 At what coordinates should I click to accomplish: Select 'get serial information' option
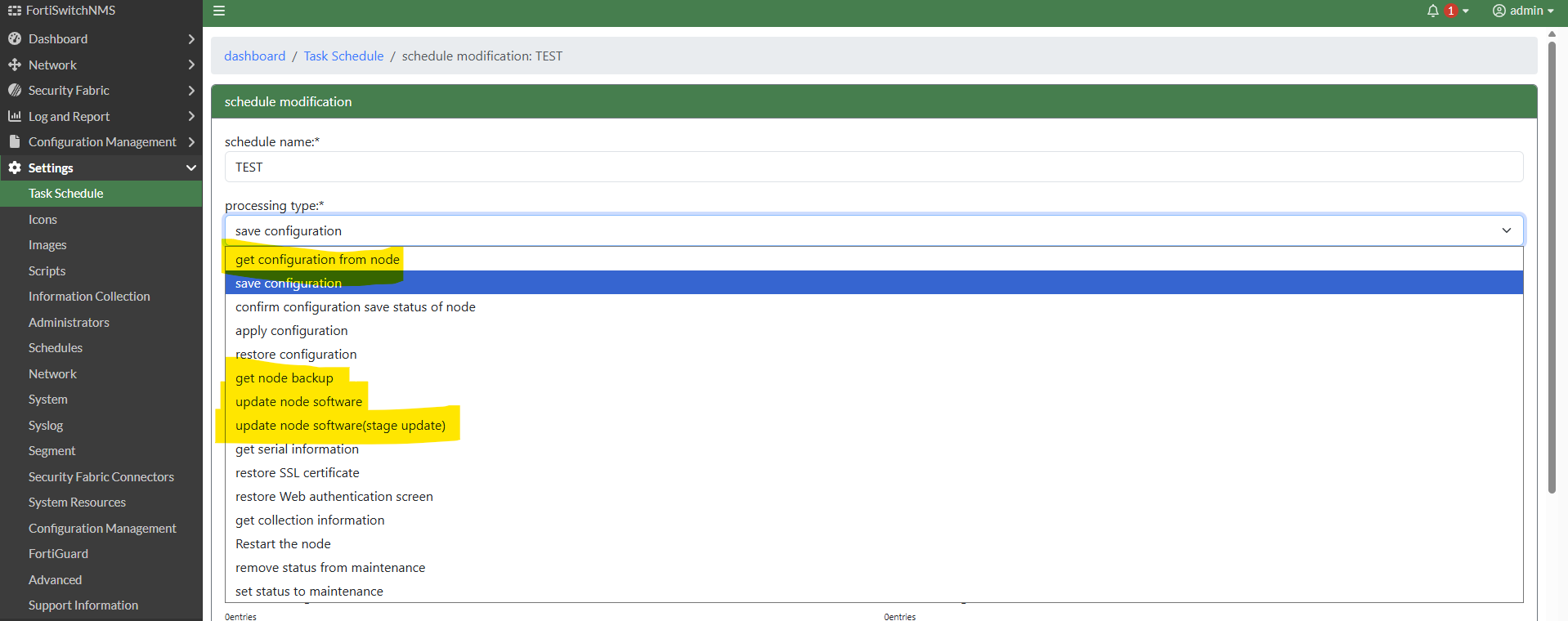[x=874, y=449]
